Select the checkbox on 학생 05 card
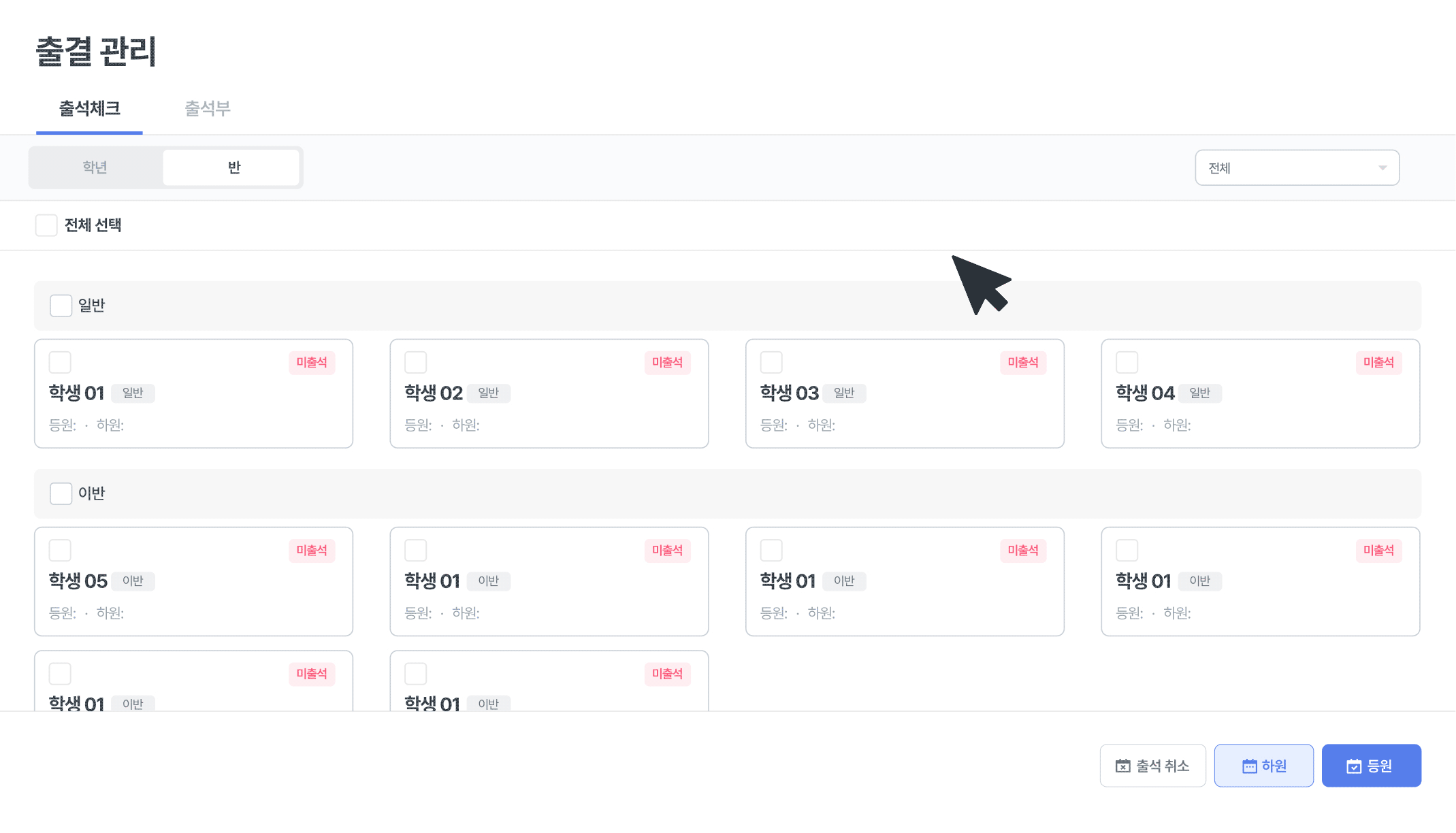 tap(60, 550)
